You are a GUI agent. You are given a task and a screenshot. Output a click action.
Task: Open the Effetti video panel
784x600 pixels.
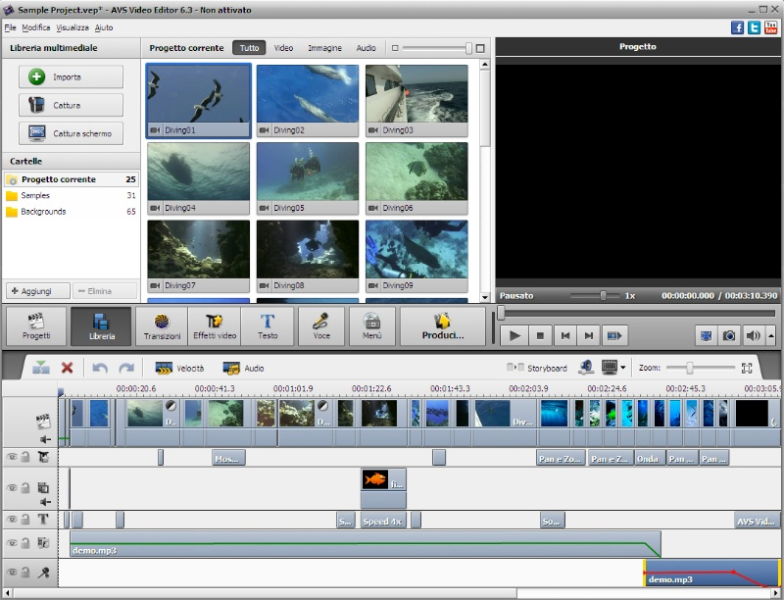(x=214, y=326)
